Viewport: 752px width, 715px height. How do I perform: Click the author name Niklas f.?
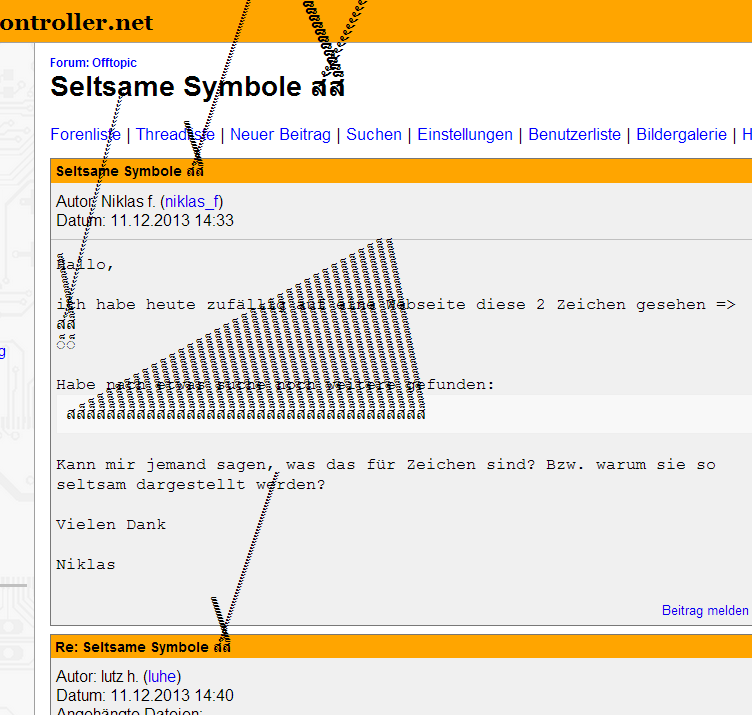pyautogui.click(x=129, y=201)
